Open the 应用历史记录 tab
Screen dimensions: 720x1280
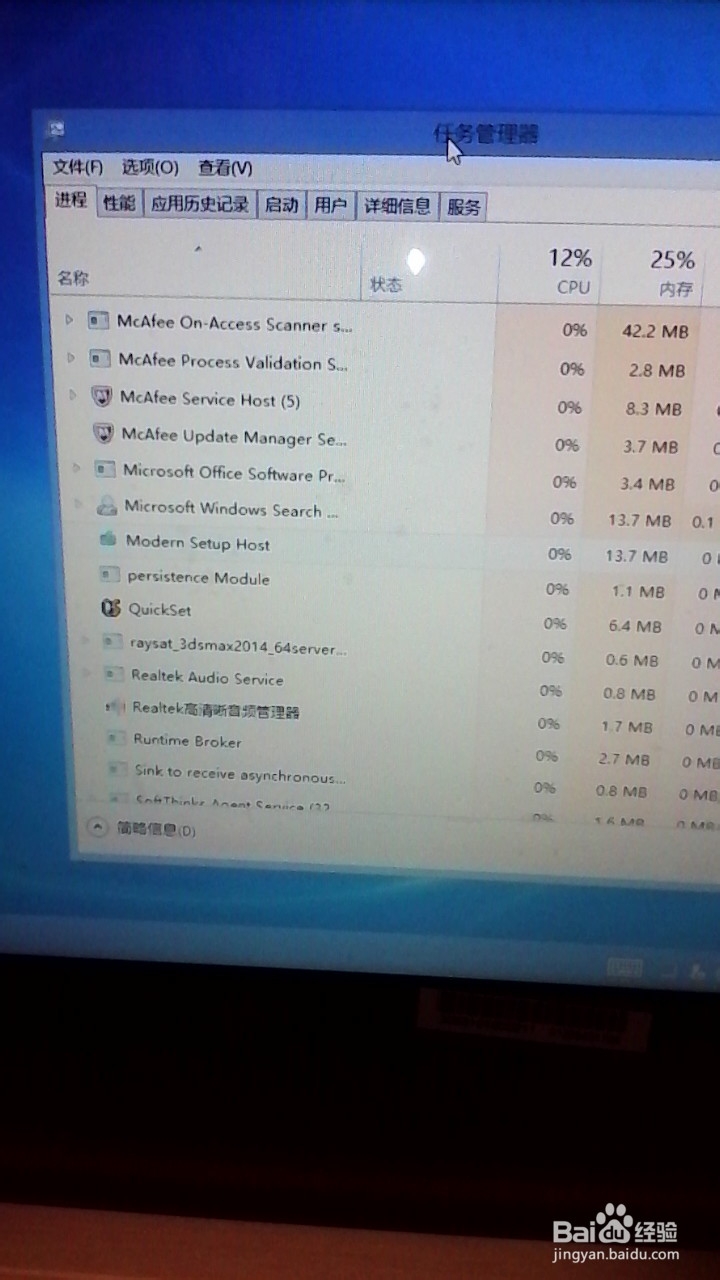pyautogui.click(x=200, y=205)
